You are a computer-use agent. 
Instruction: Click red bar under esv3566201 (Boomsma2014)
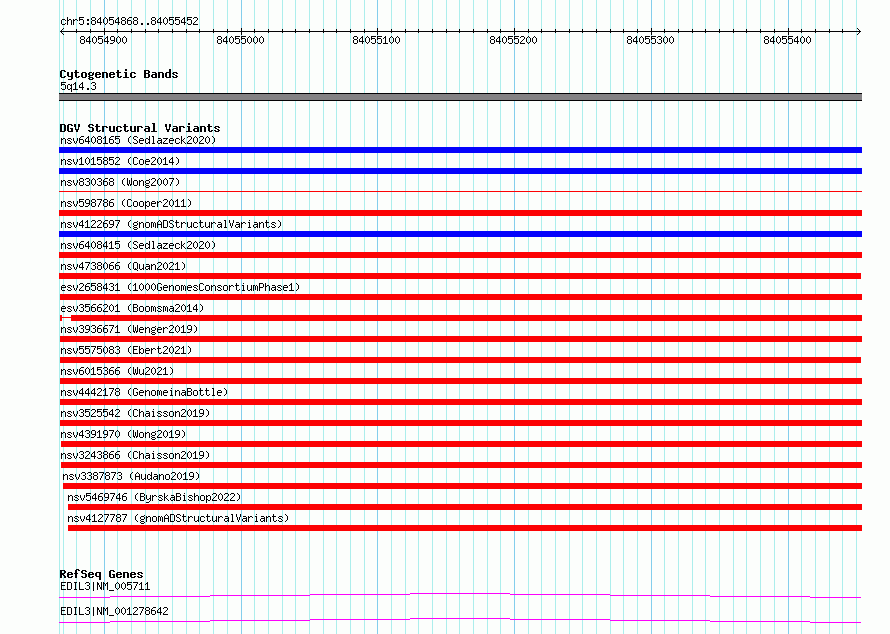(460, 318)
